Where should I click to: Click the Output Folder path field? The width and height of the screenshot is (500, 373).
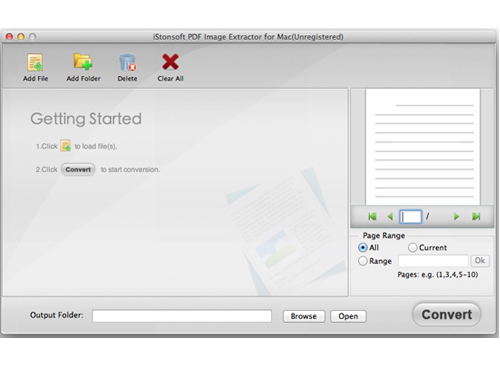point(182,316)
